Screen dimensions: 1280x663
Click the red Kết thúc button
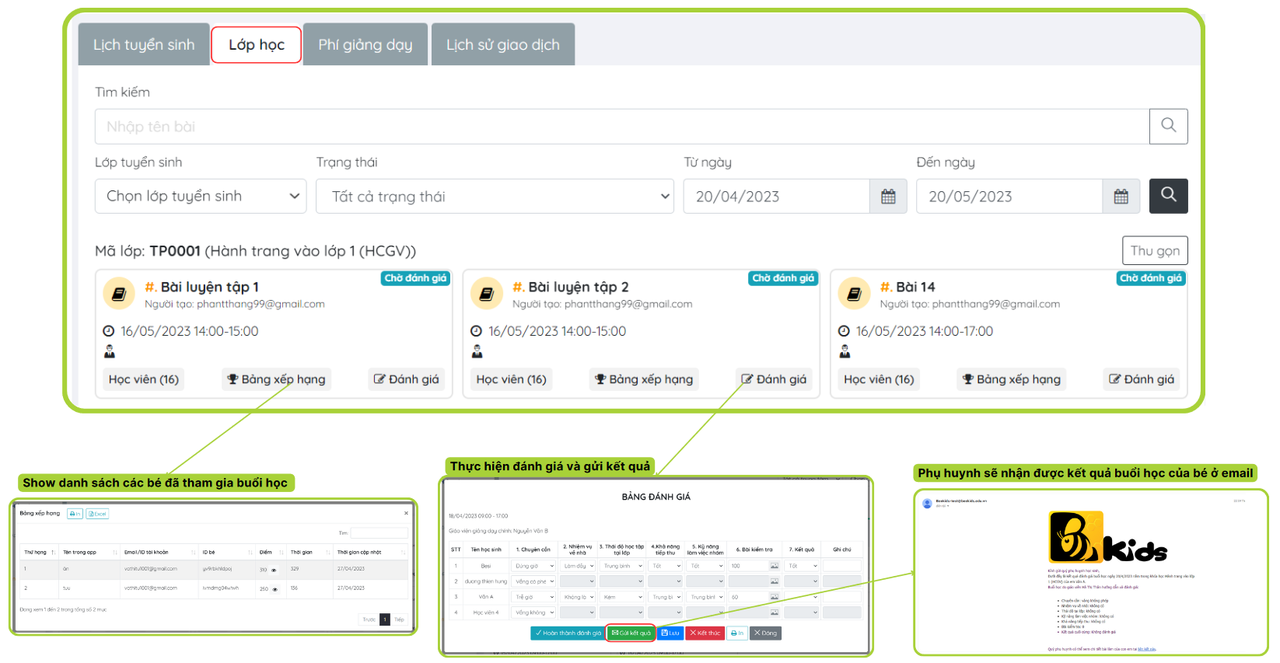705,633
